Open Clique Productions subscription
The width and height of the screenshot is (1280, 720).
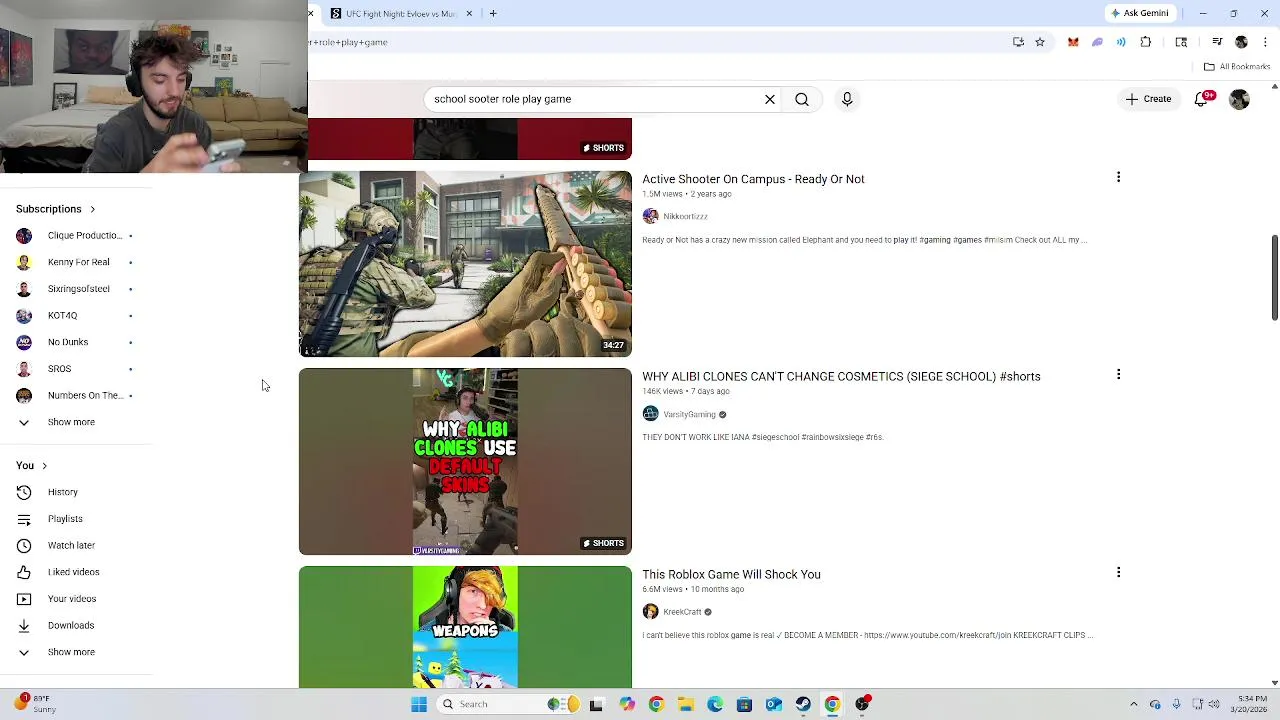coord(76,235)
